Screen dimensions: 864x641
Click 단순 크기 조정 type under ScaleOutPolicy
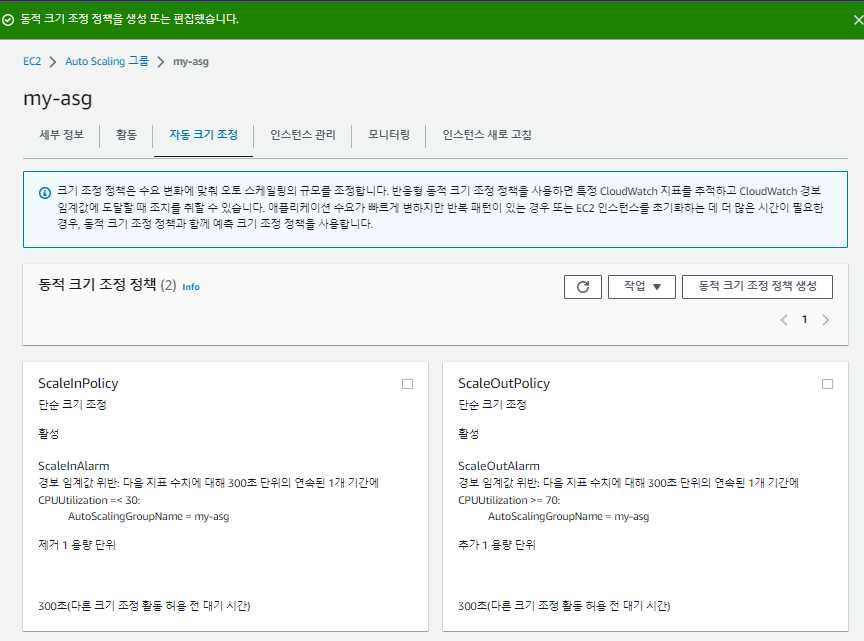[x=492, y=405]
